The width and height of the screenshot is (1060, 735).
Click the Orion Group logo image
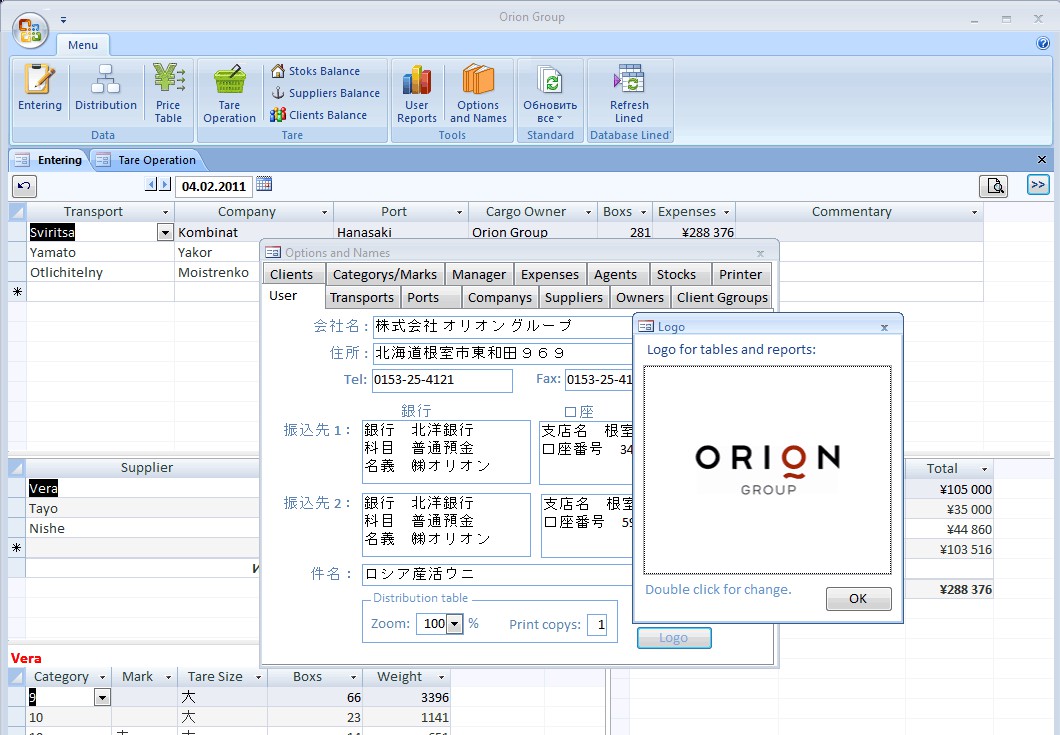[767, 469]
